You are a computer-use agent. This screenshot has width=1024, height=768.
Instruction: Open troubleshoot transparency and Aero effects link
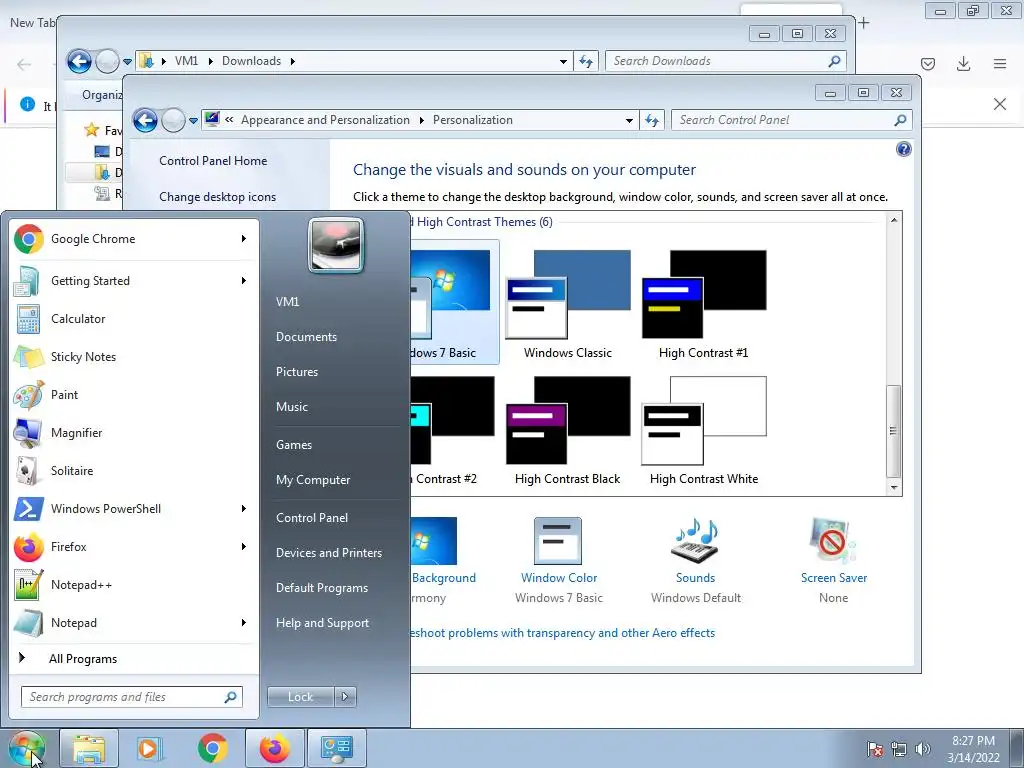pyautogui.click(x=562, y=633)
